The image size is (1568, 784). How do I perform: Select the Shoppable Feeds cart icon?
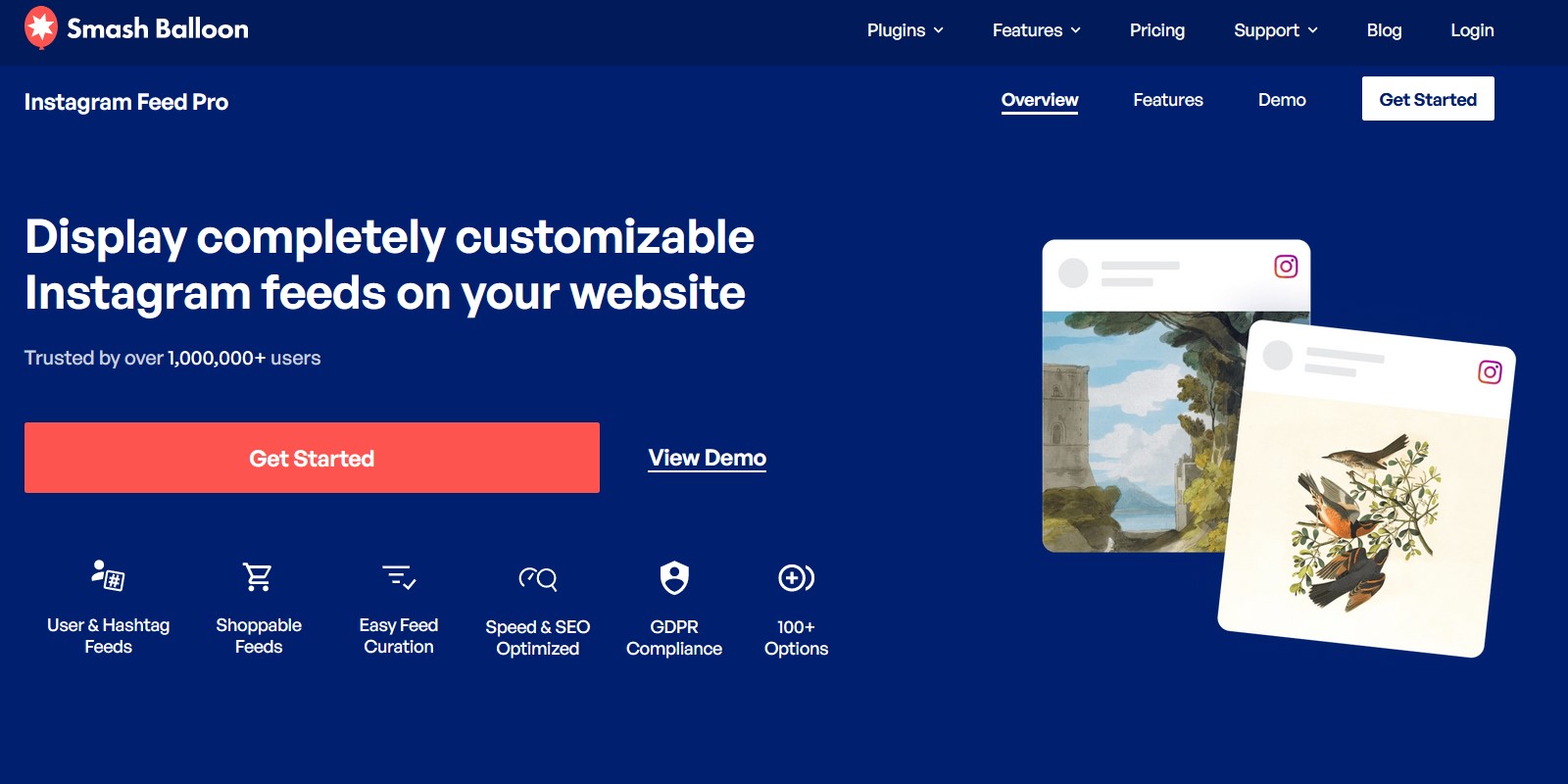258,576
